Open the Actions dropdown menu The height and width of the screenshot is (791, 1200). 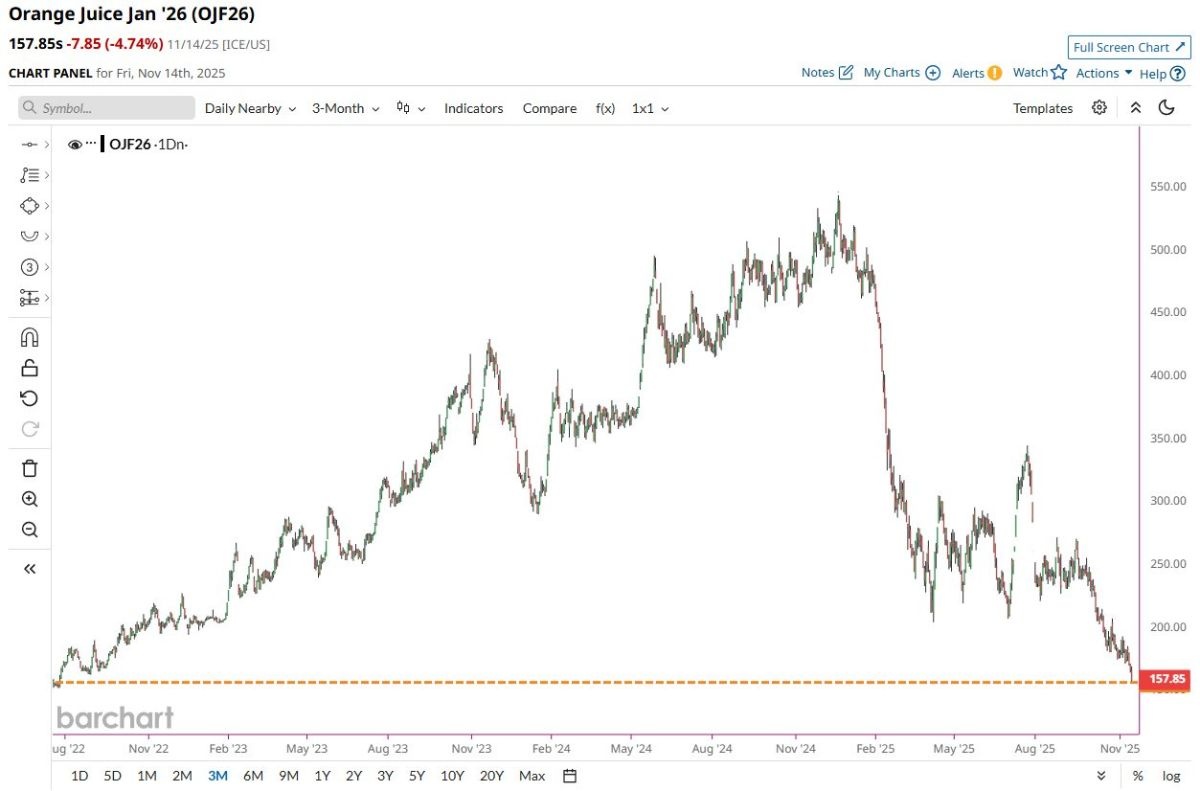[x=1104, y=73]
